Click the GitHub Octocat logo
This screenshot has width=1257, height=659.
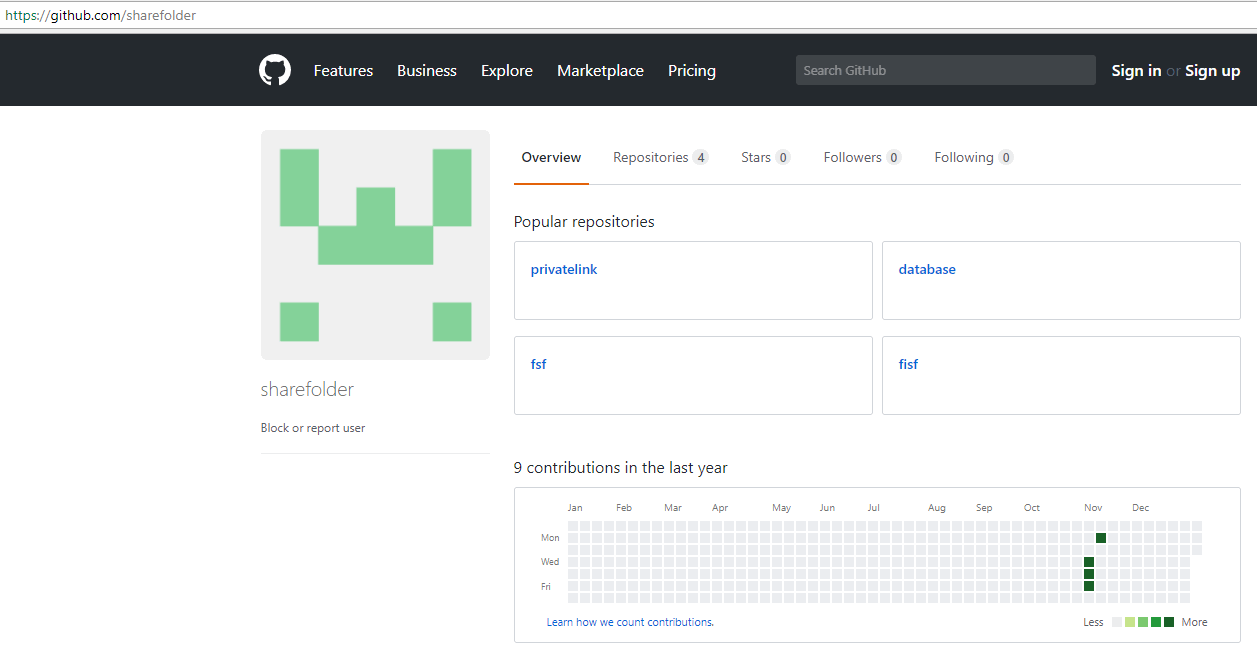275,70
